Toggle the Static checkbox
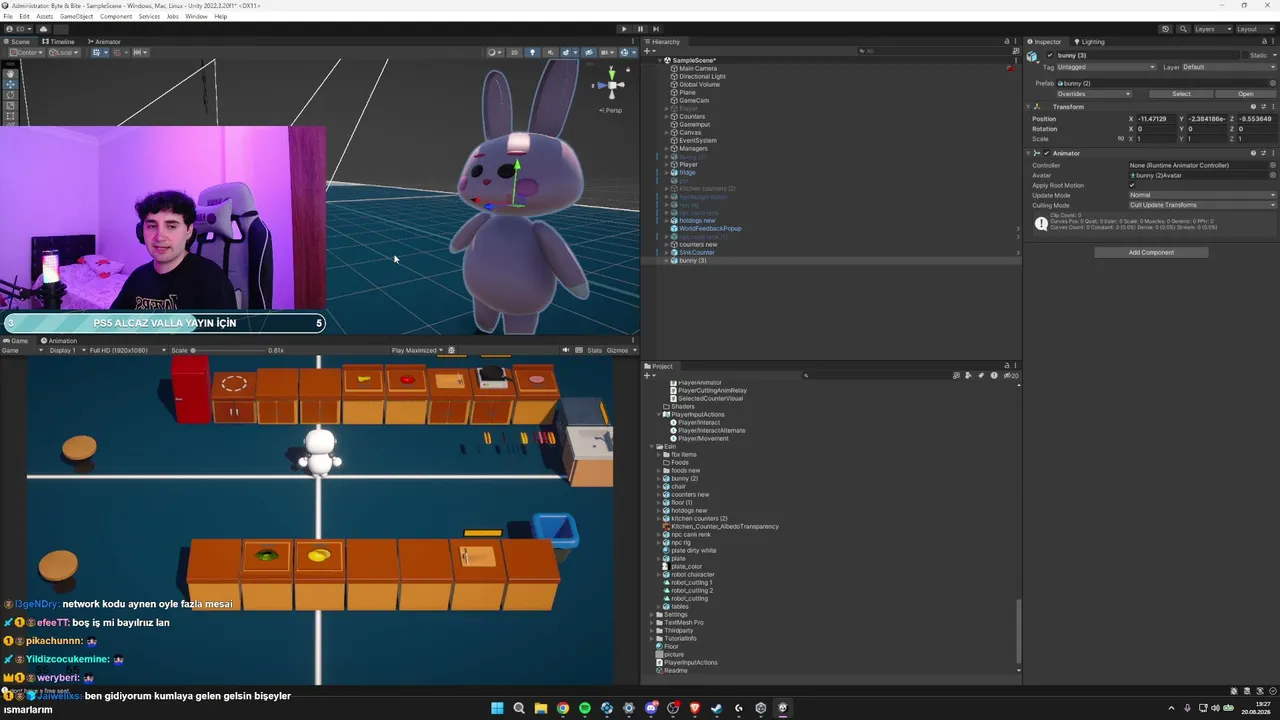This screenshot has width=1280, height=720. click(x=1246, y=55)
